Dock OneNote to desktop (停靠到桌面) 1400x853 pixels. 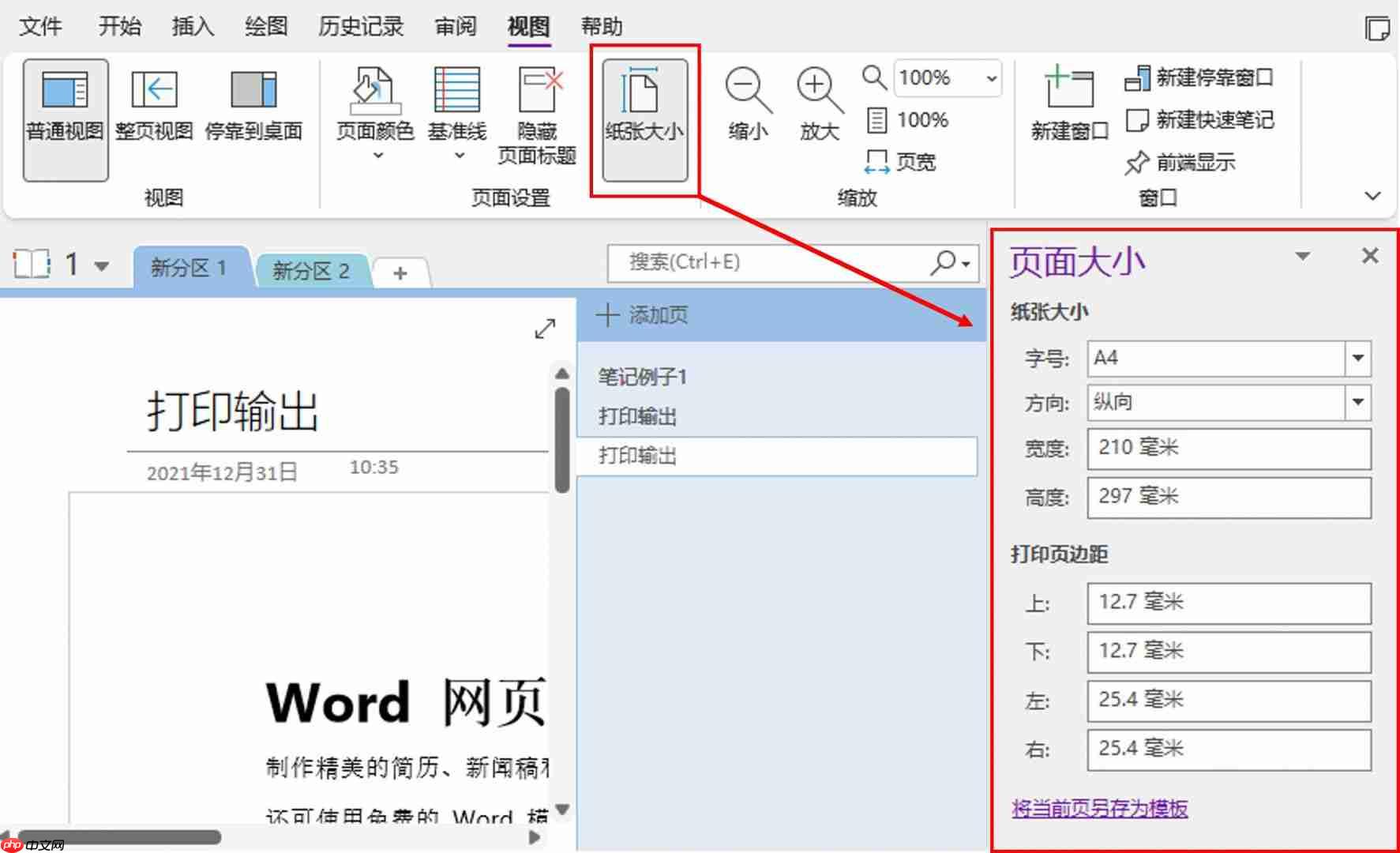253,107
